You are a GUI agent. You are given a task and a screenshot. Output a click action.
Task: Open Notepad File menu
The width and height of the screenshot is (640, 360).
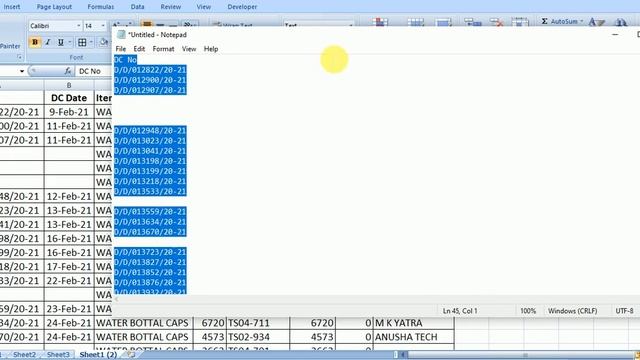[120, 49]
